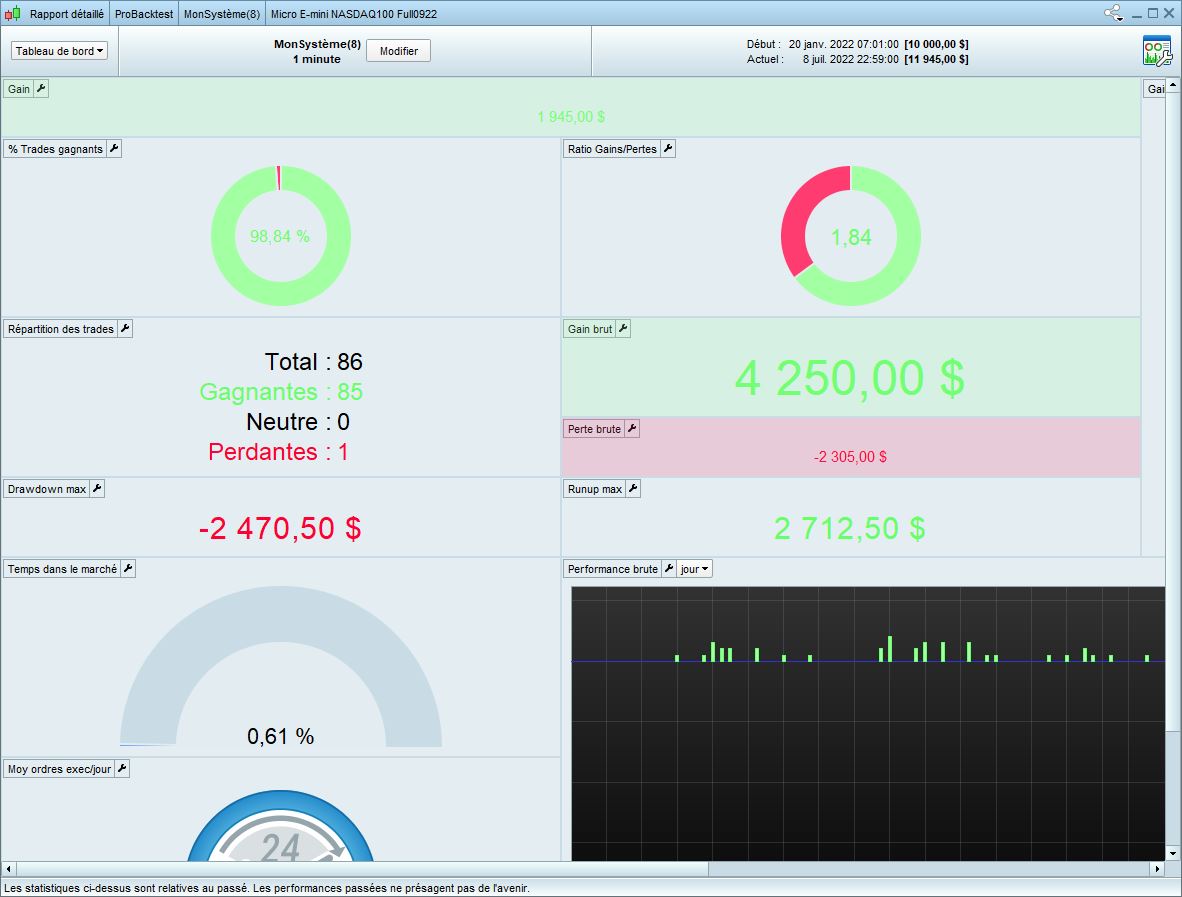The height and width of the screenshot is (897, 1182).
Task: Switch to the Rapport détaillé tab
Action: tap(66, 14)
